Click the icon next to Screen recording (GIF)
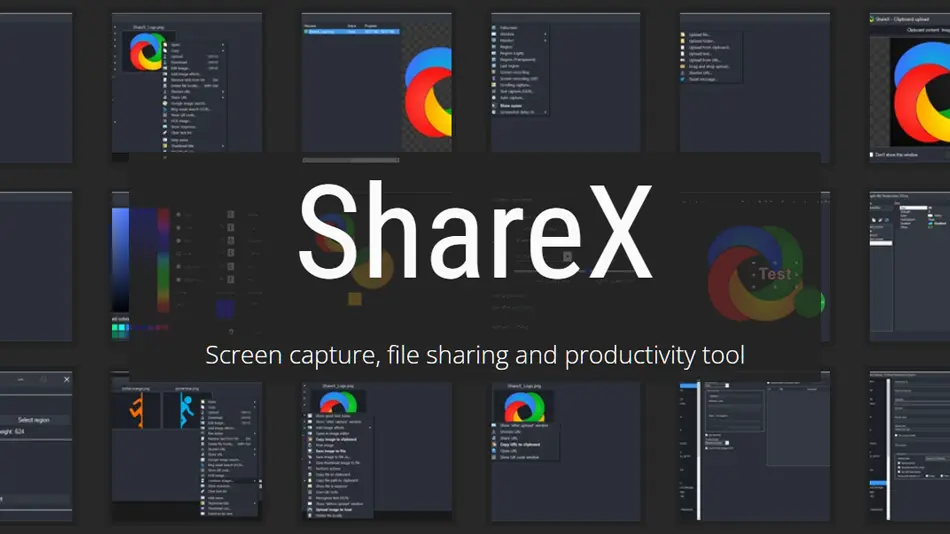 (494, 79)
